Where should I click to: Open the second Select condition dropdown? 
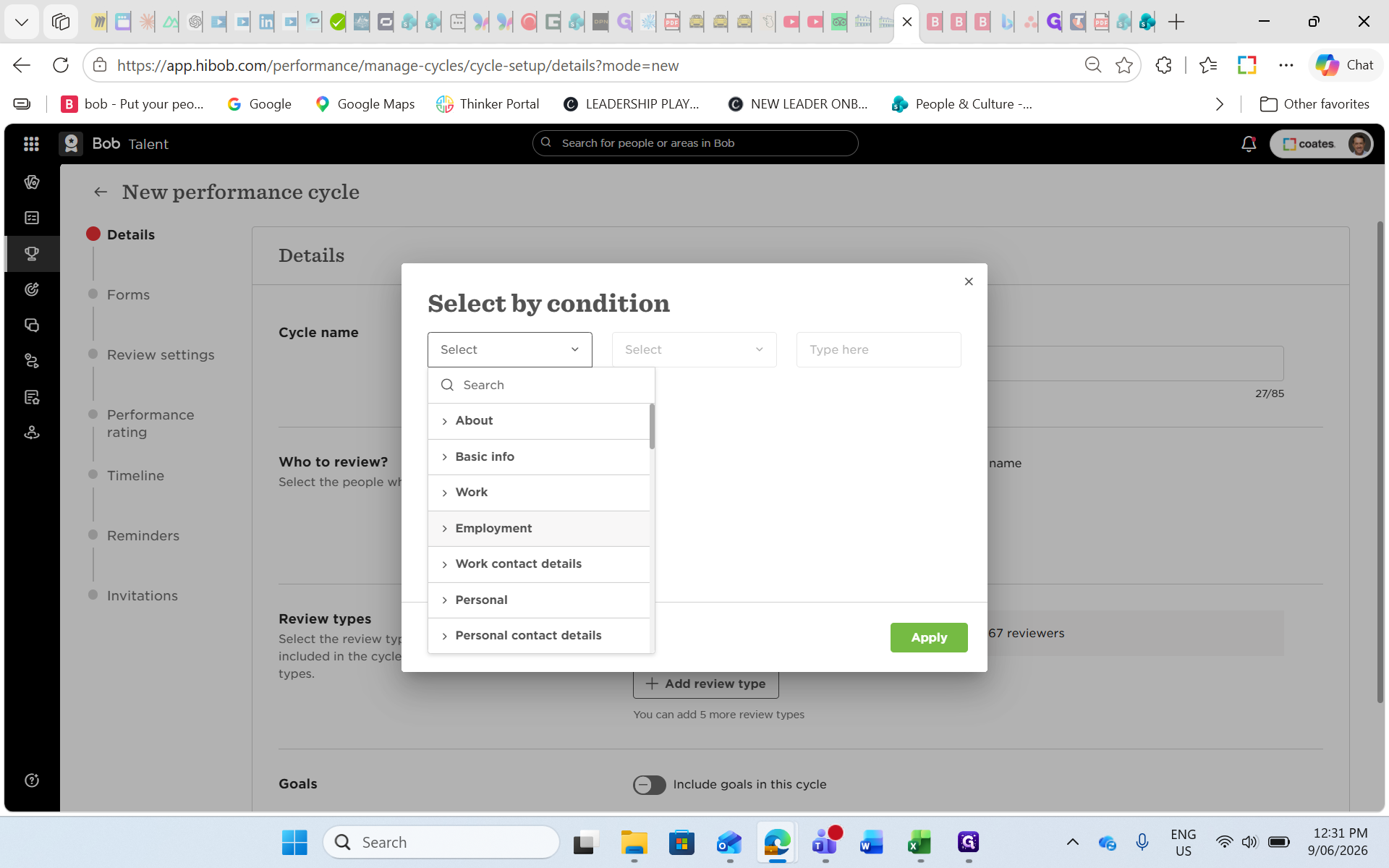[694, 350]
